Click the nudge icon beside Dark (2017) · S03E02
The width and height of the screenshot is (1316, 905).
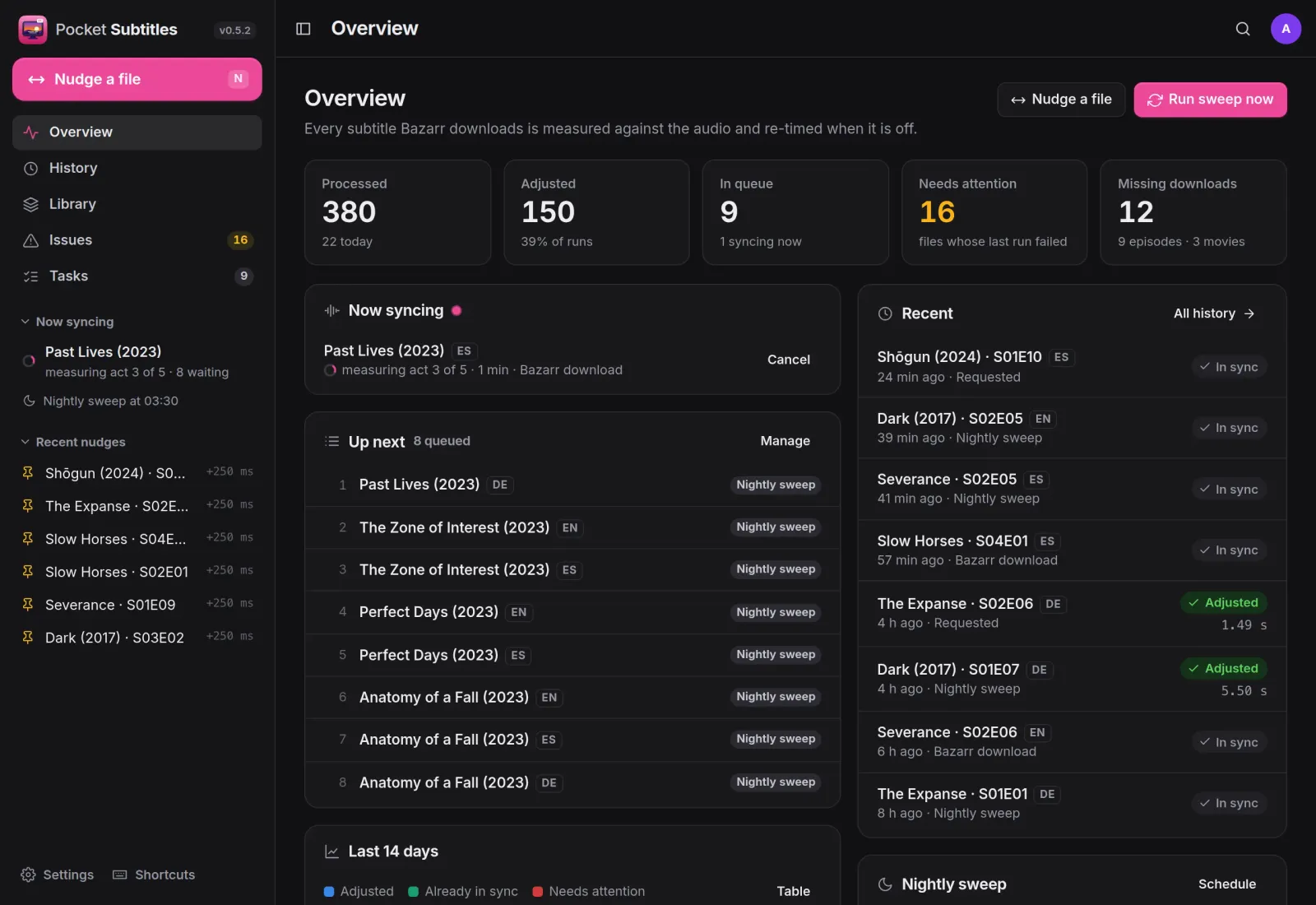click(28, 637)
